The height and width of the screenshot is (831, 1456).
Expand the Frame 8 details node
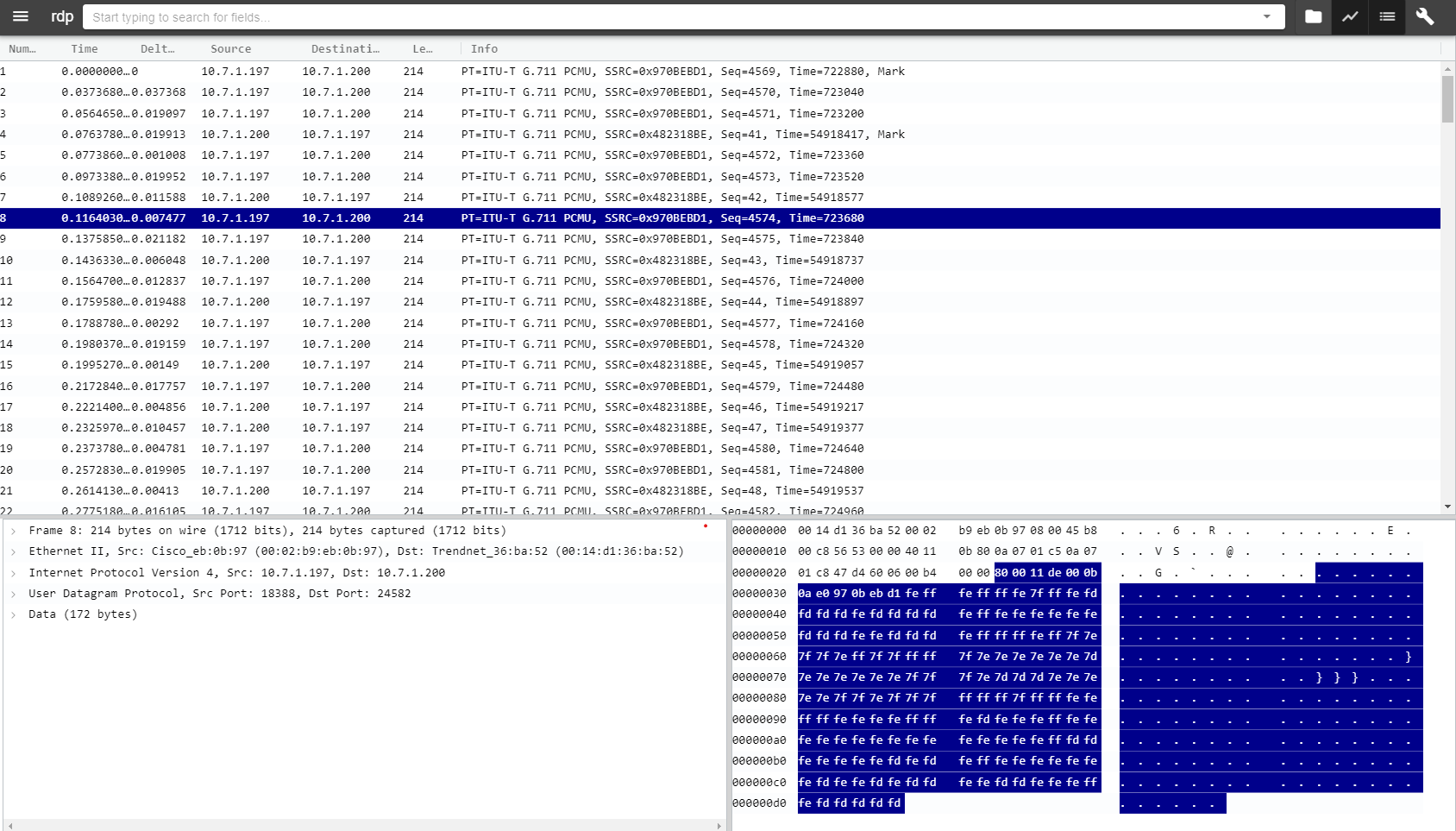pos(14,531)
